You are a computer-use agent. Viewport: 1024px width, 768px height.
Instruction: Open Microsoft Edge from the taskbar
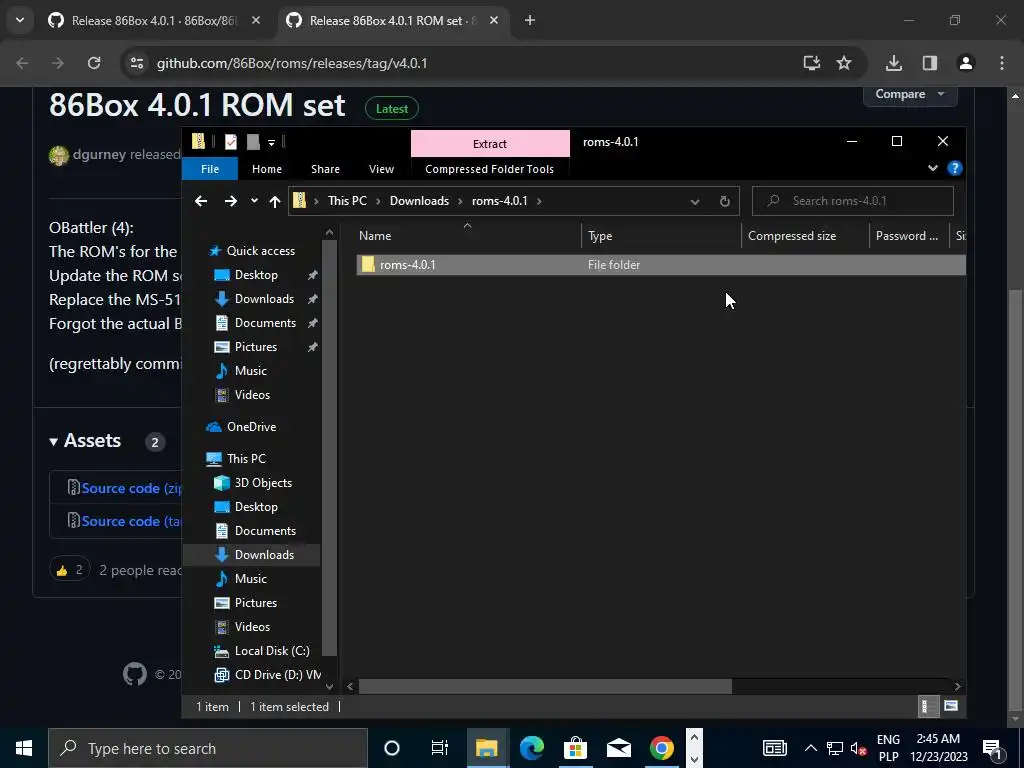532,748
